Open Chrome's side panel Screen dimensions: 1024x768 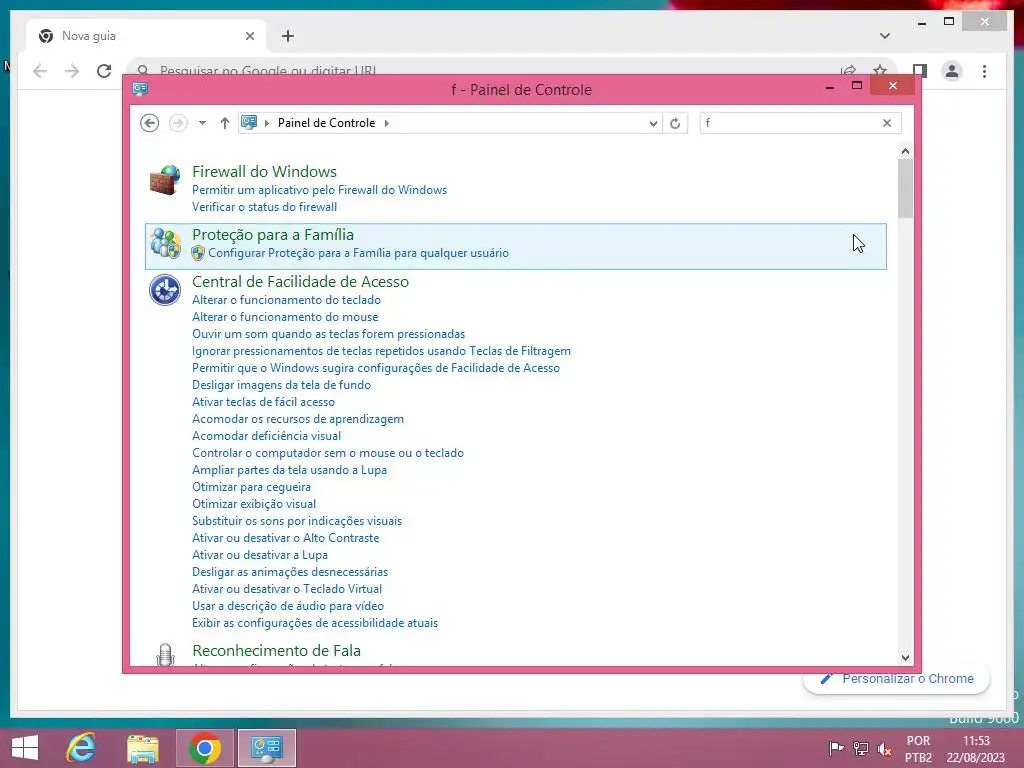coord(920,71)
